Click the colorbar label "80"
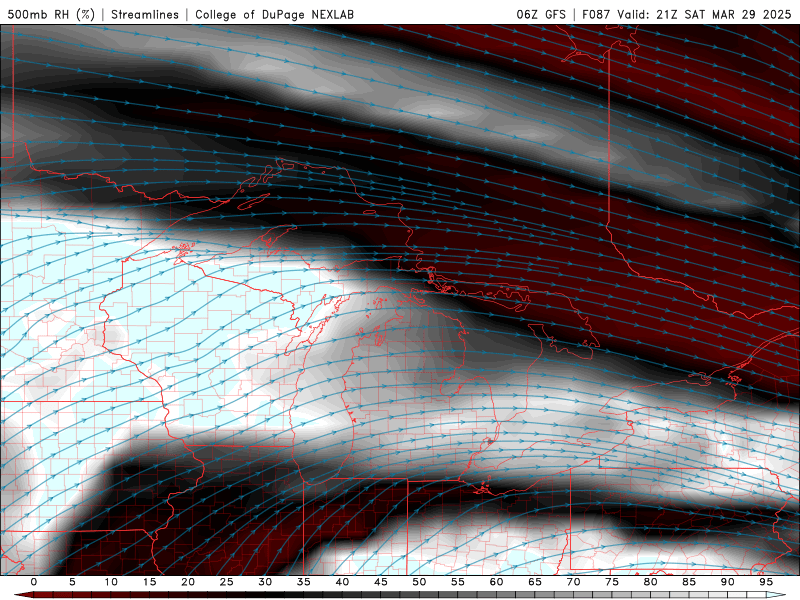 [x=650, y=582]
